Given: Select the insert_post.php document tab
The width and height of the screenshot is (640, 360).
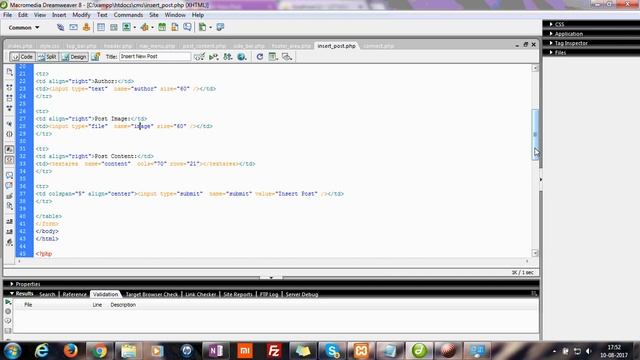Looking at the screenshot, I should [336, 46].
